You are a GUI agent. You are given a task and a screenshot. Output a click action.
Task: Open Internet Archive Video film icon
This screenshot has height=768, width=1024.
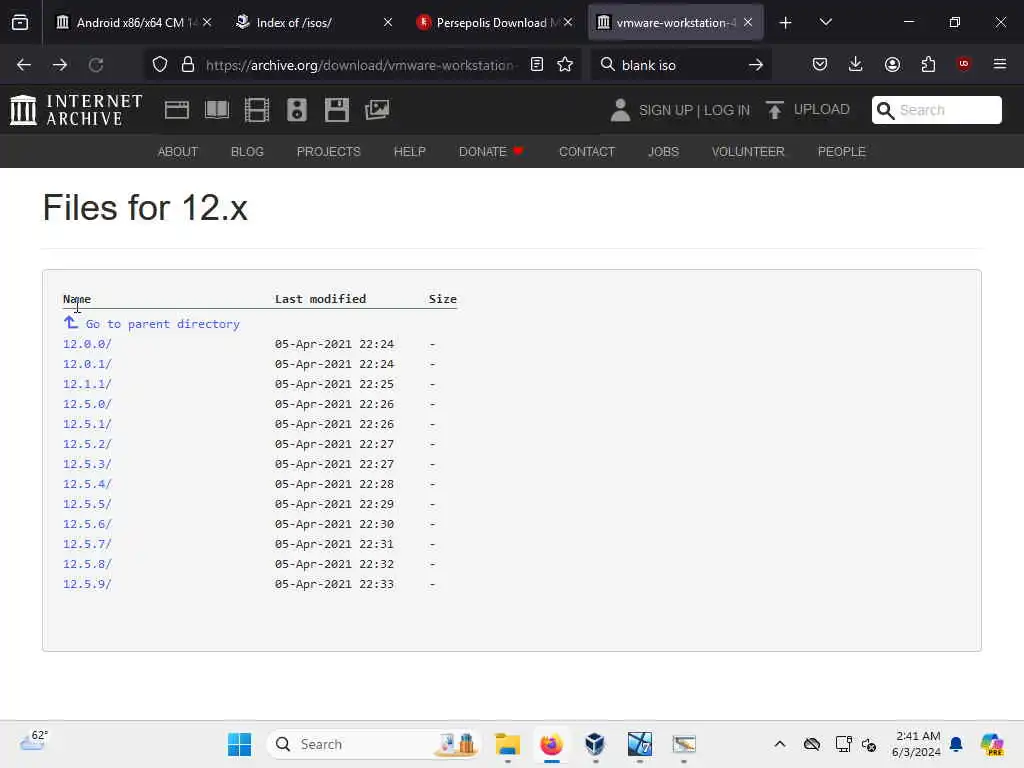point(257,110)
